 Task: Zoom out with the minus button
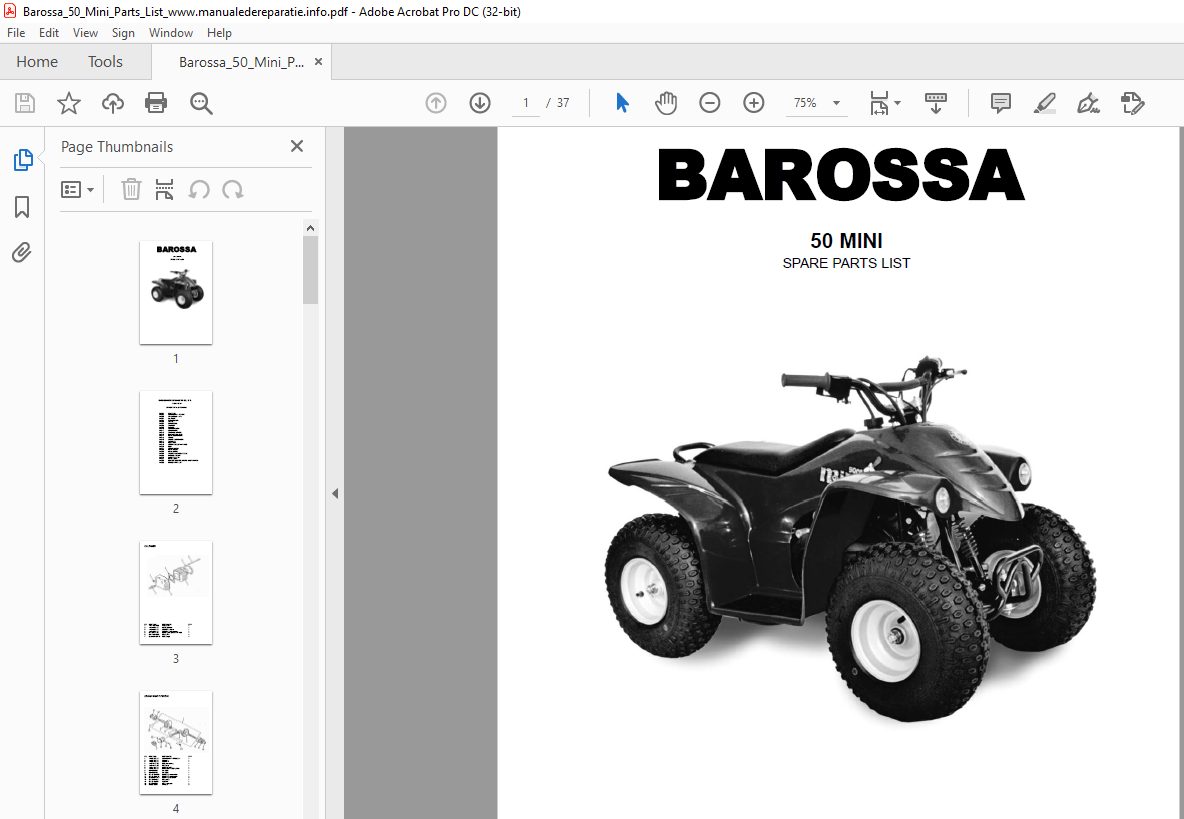click(710, 103)
